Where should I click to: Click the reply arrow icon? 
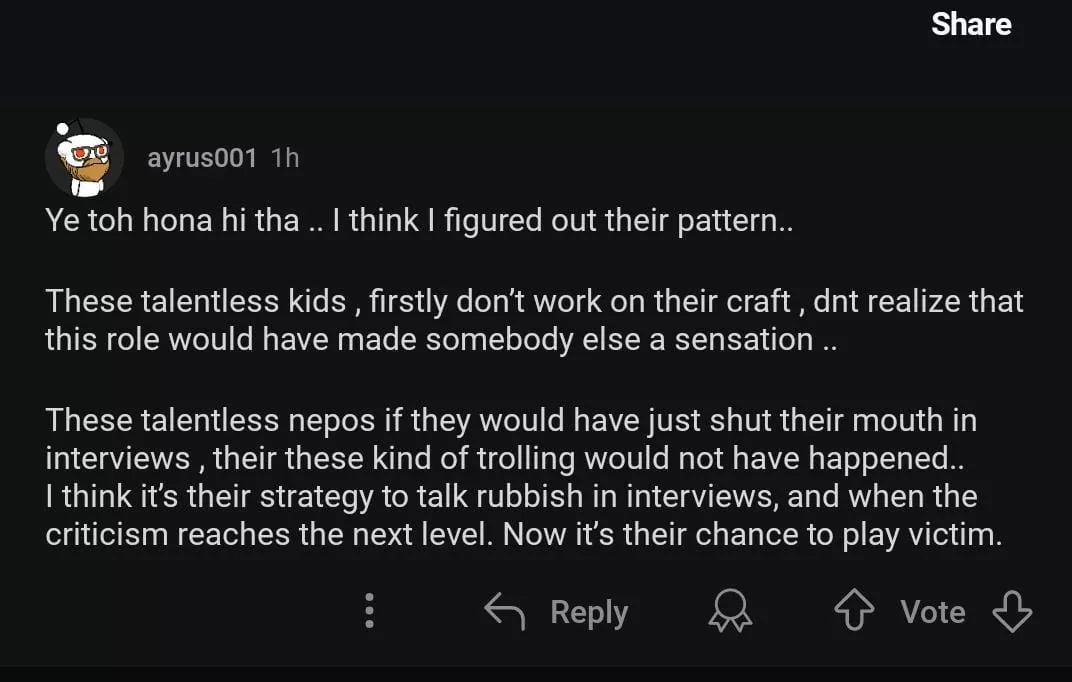click(x=505, y=611)
